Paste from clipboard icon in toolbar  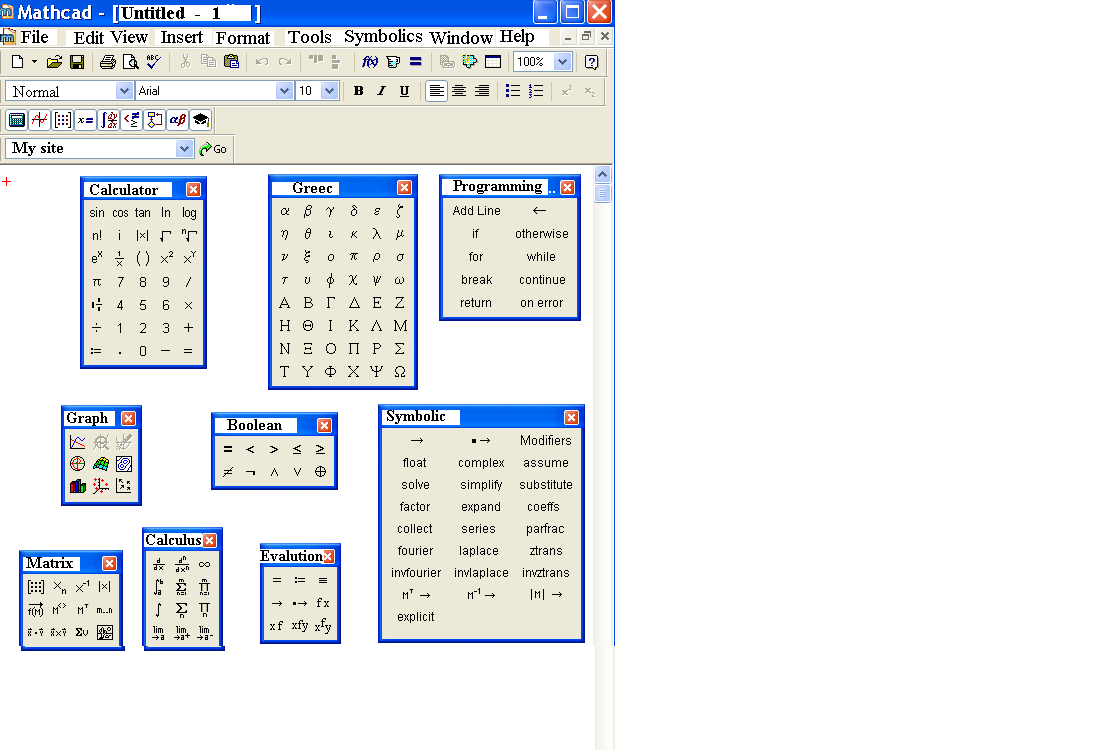231,62
